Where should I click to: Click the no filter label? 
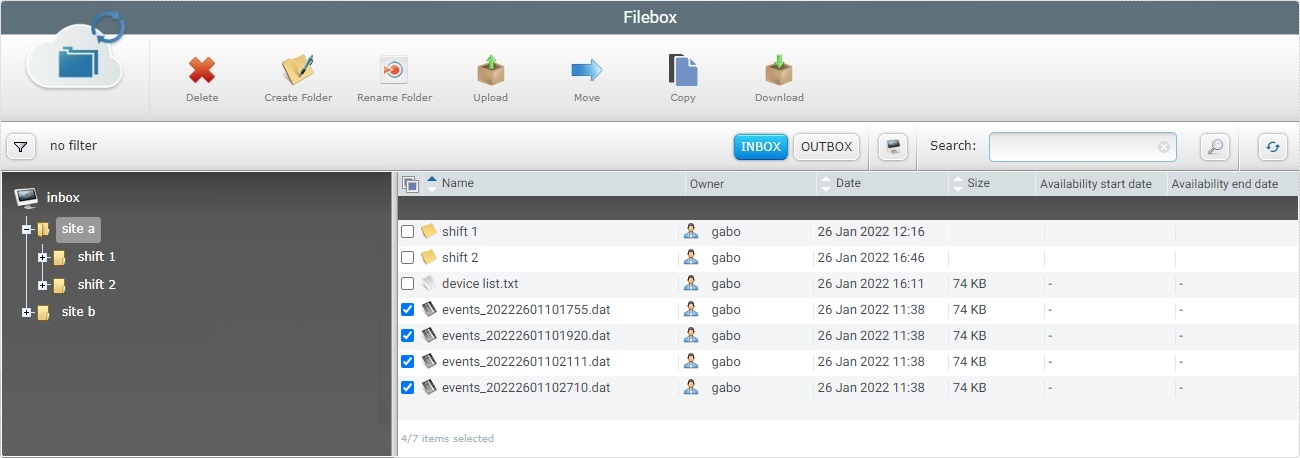[x=74, y=146]
